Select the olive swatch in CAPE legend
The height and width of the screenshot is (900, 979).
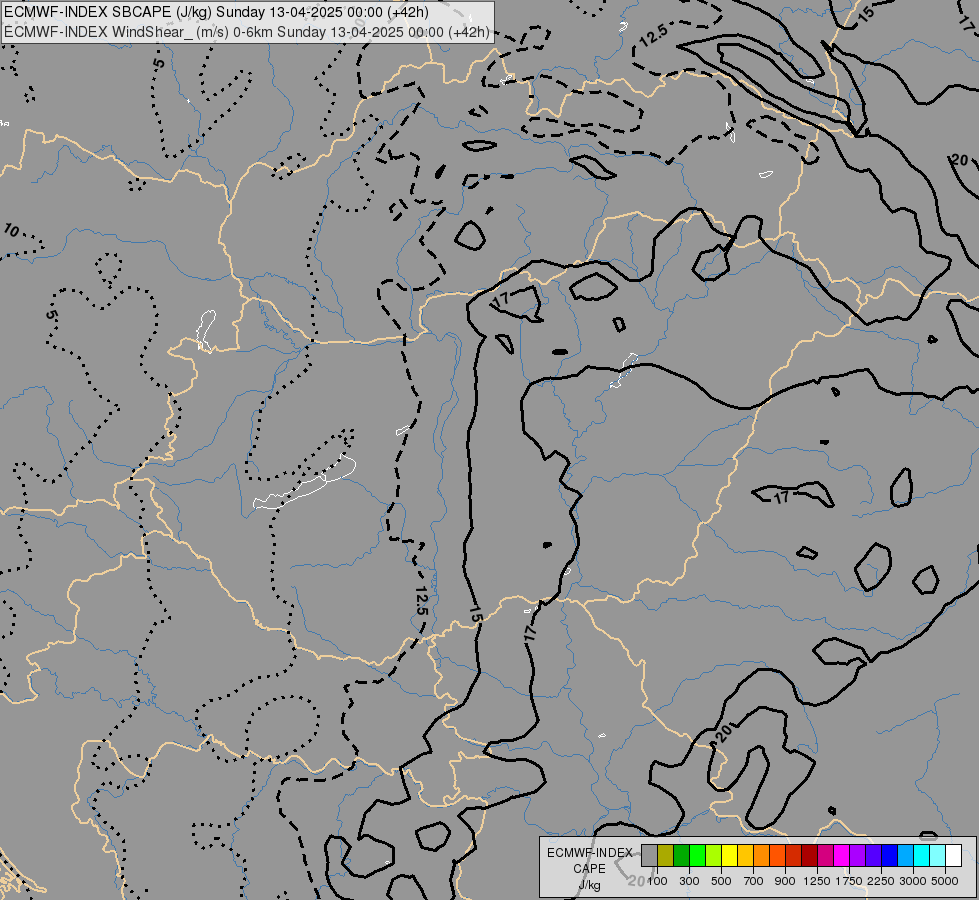(x=666, y=855)
